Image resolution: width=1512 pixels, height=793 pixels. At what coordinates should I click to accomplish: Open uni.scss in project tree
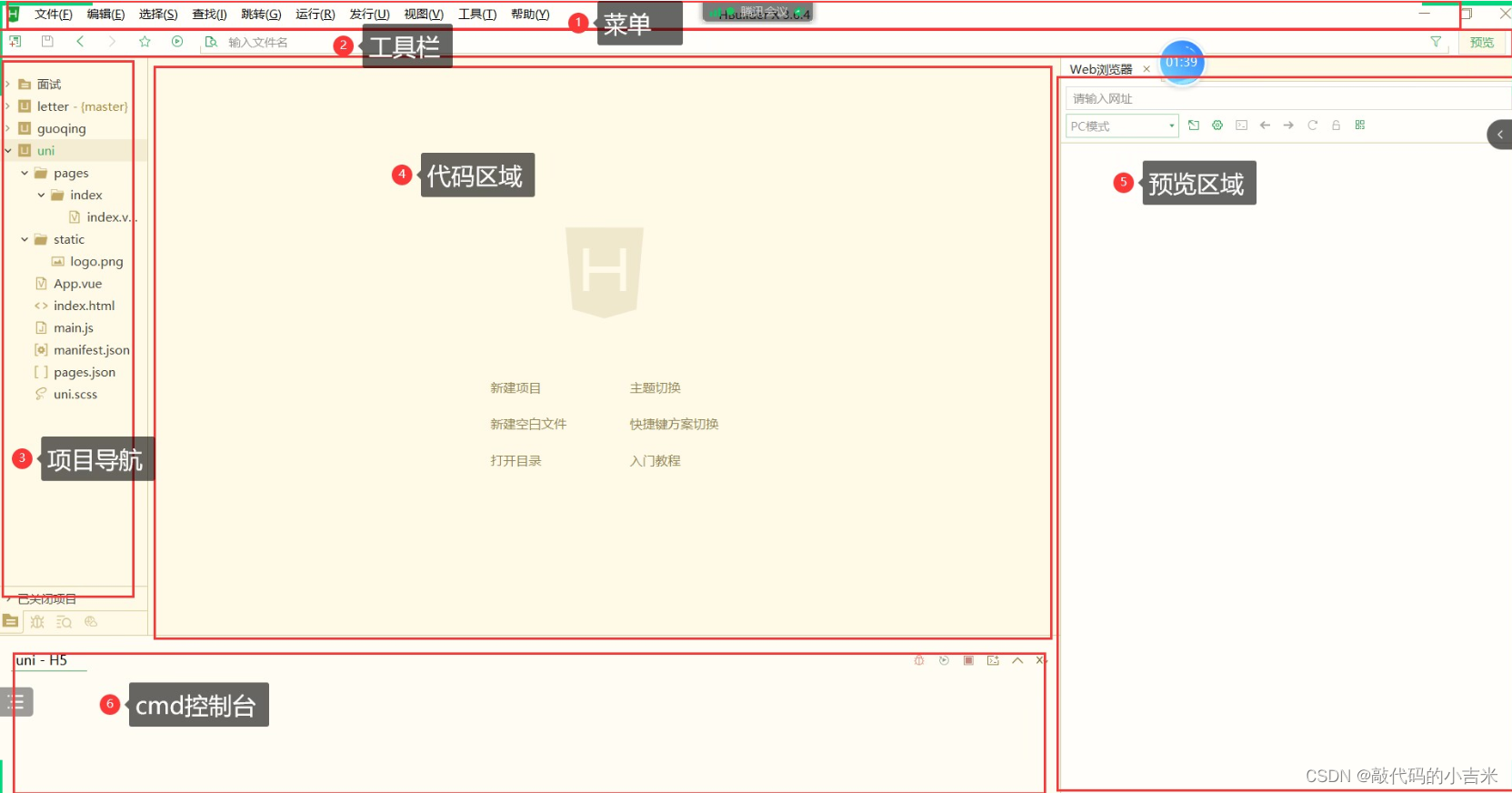[75, 395]
